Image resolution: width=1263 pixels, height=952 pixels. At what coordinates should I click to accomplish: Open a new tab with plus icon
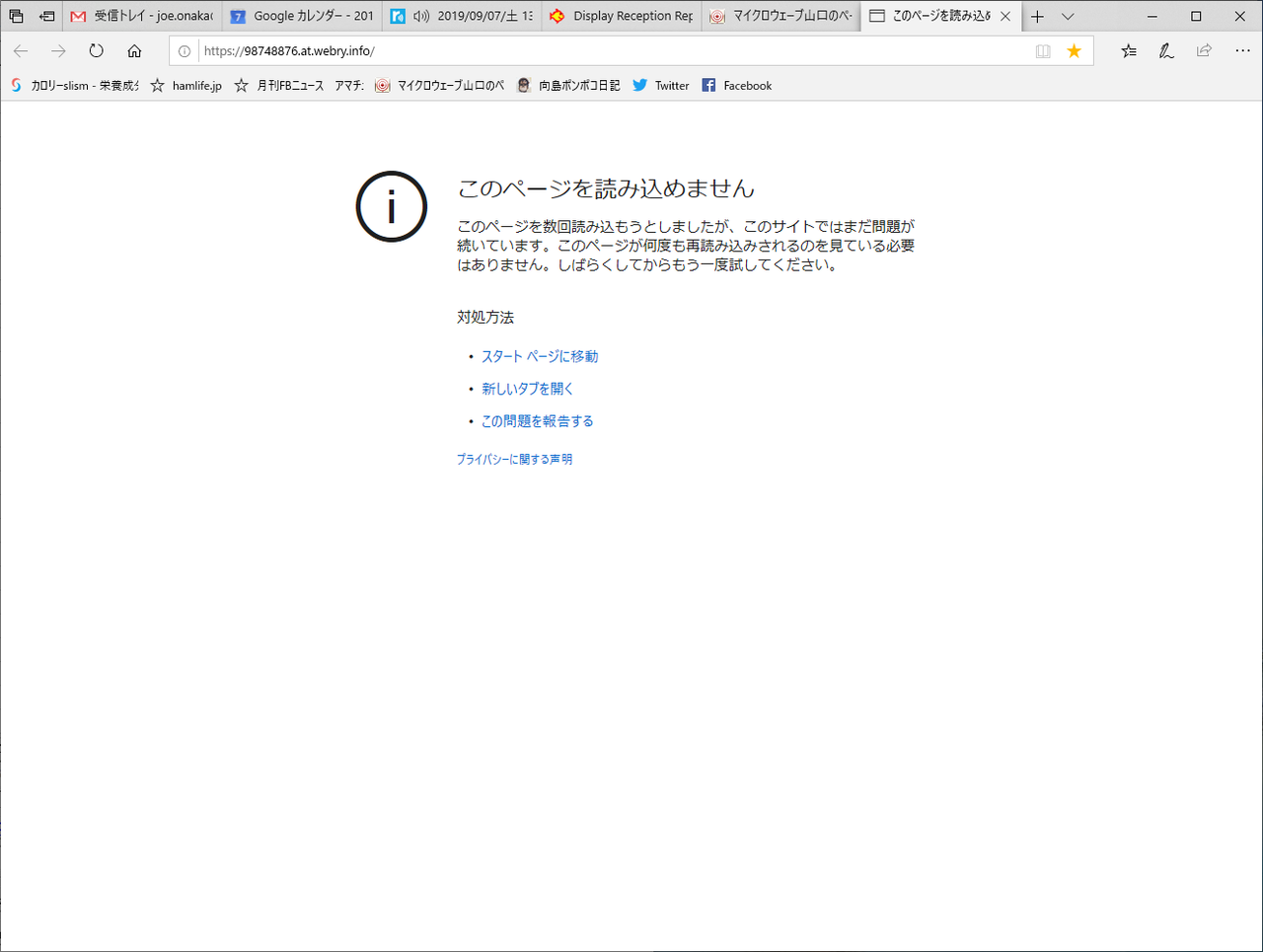click(x=1037, y=16)
